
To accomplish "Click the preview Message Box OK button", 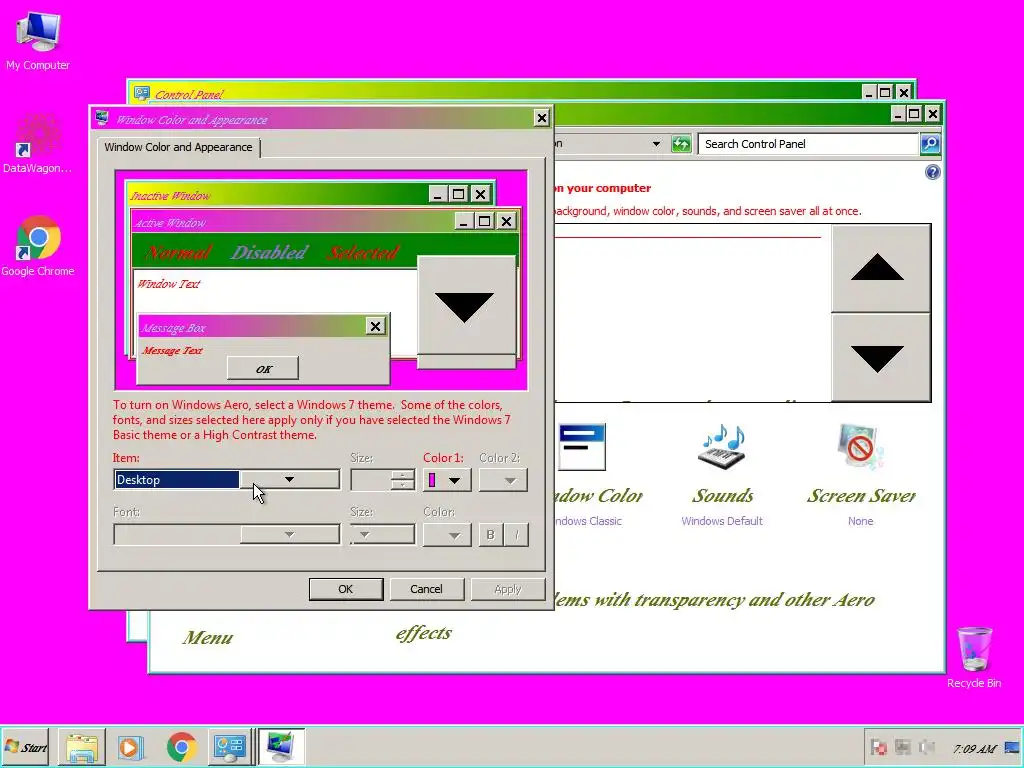I will [x=263, y=369].
